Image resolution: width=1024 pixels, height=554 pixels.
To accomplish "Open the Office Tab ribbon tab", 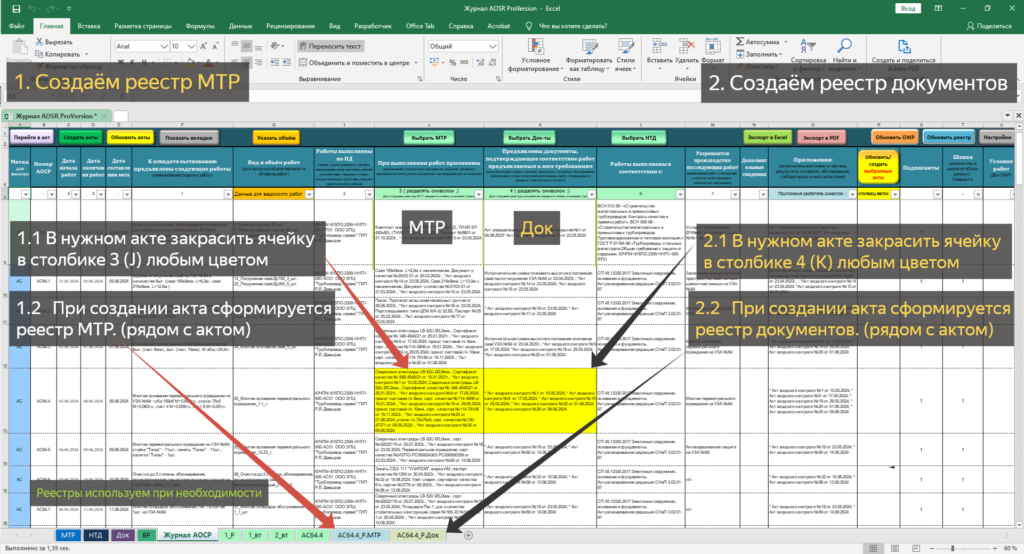I will [x=420, y=26].
